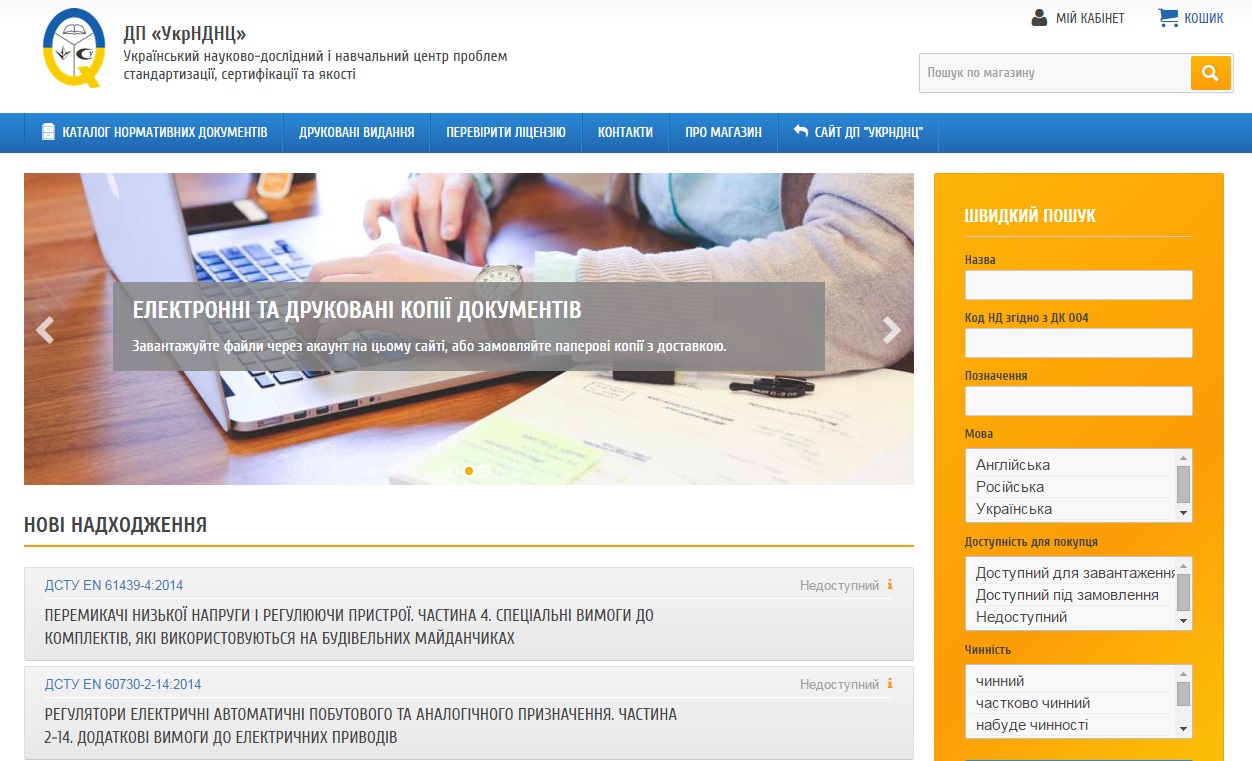Focus the Пошук по магазину search field
The image size is (1252, 761).
[1055, 73]
